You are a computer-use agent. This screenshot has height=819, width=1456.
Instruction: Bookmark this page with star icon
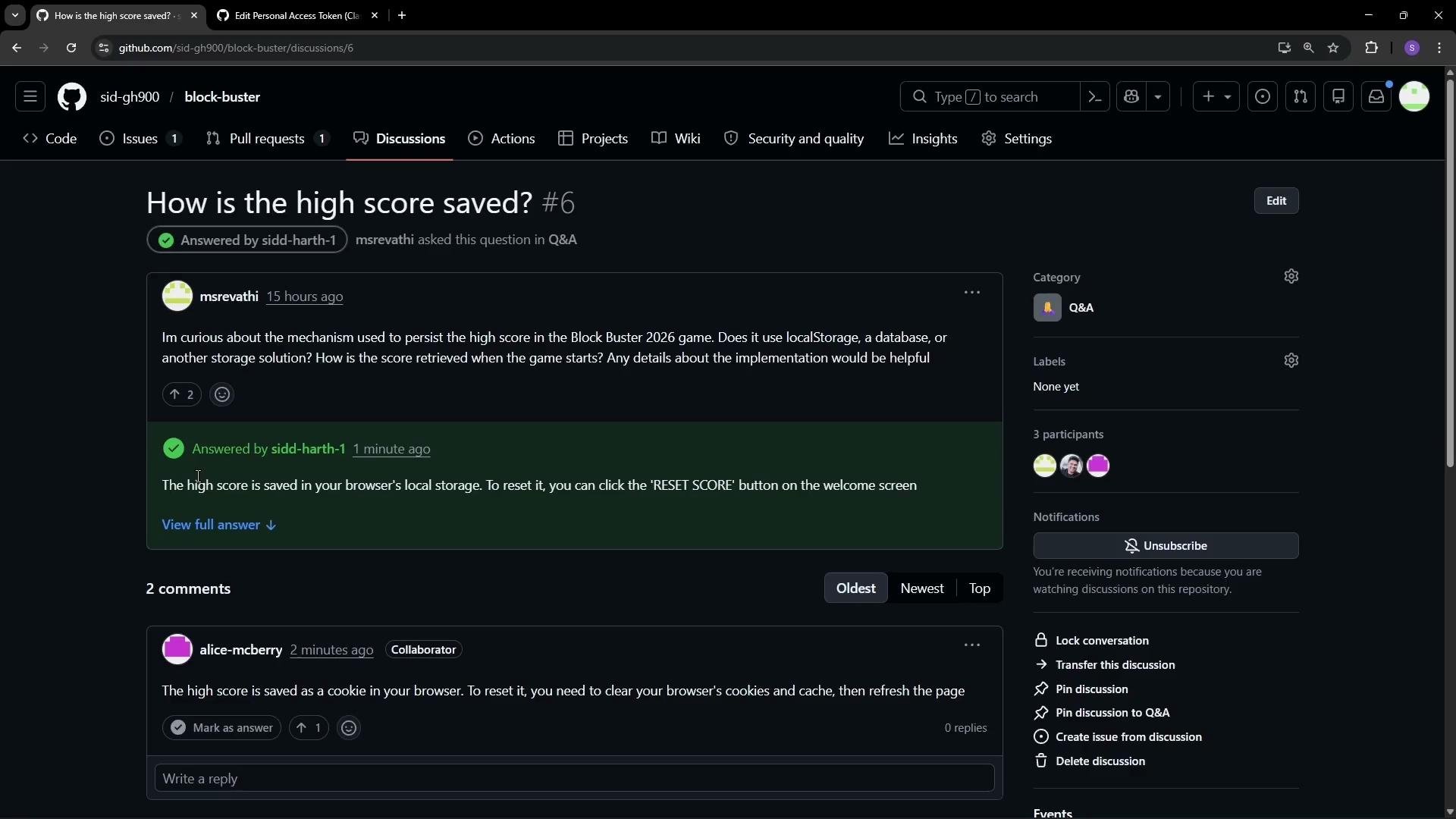[1333, 48]
